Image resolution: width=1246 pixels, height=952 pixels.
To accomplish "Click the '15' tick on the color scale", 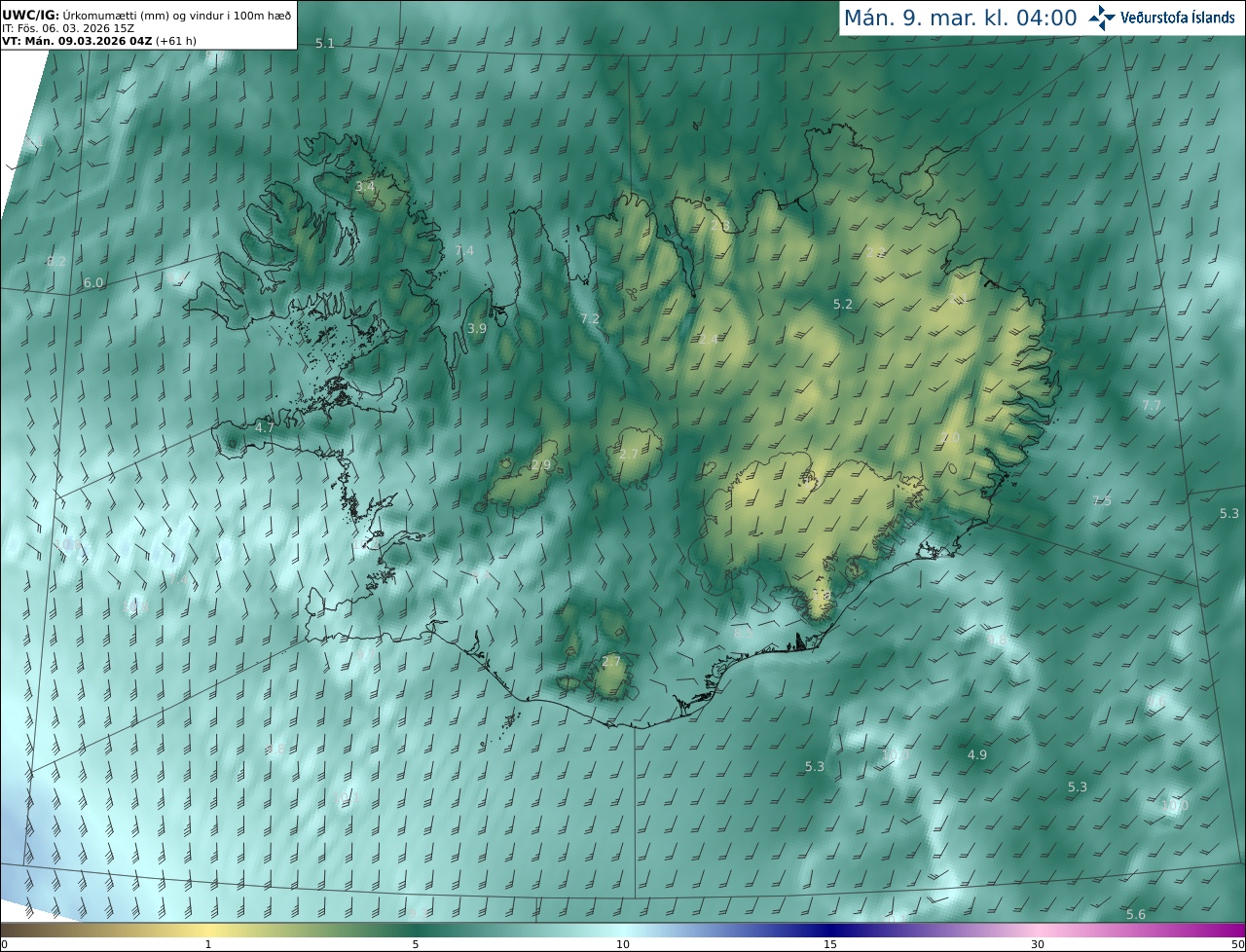I will pyautogui.click(x=830, y=944).
